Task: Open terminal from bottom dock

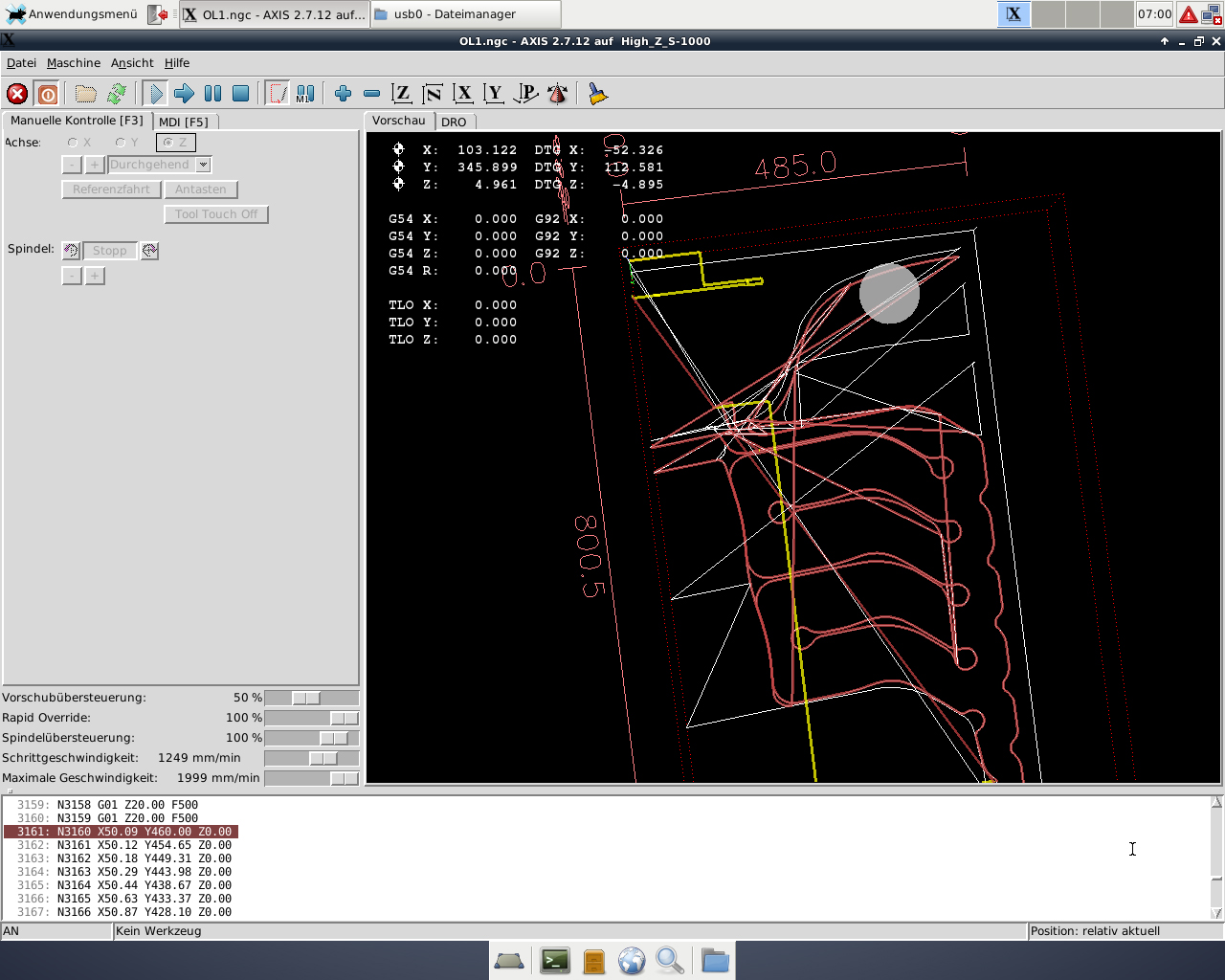Action: [x=555, y=960]
